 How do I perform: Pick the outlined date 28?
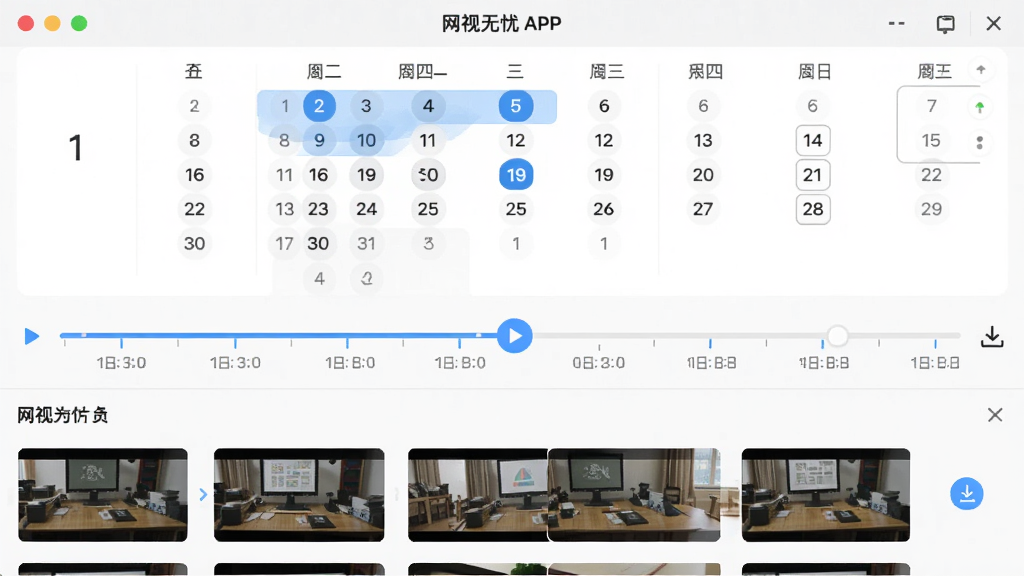click(813, 209)
